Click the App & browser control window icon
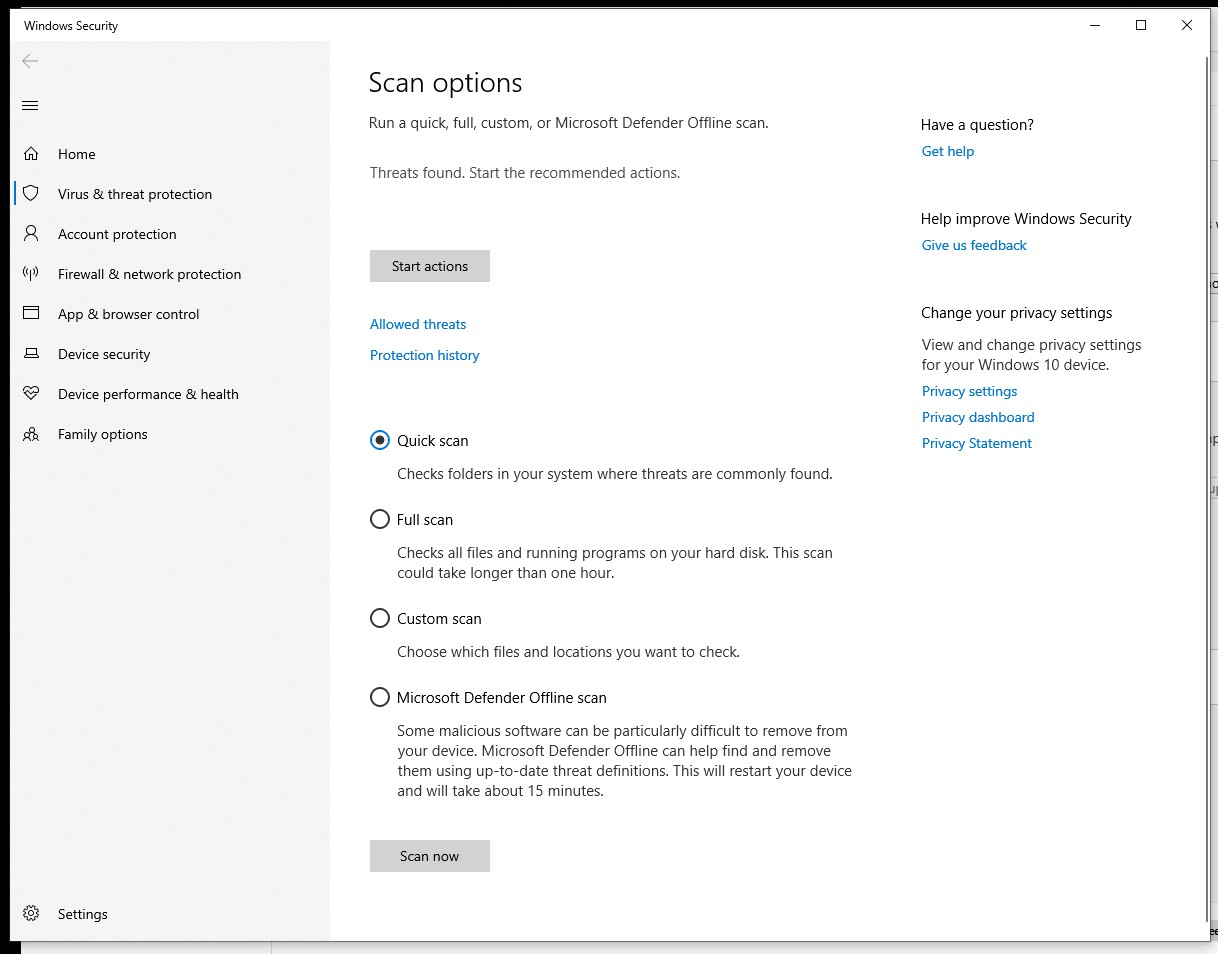Viewport: 1218px width, 954px height. click(x=31, y=313)
